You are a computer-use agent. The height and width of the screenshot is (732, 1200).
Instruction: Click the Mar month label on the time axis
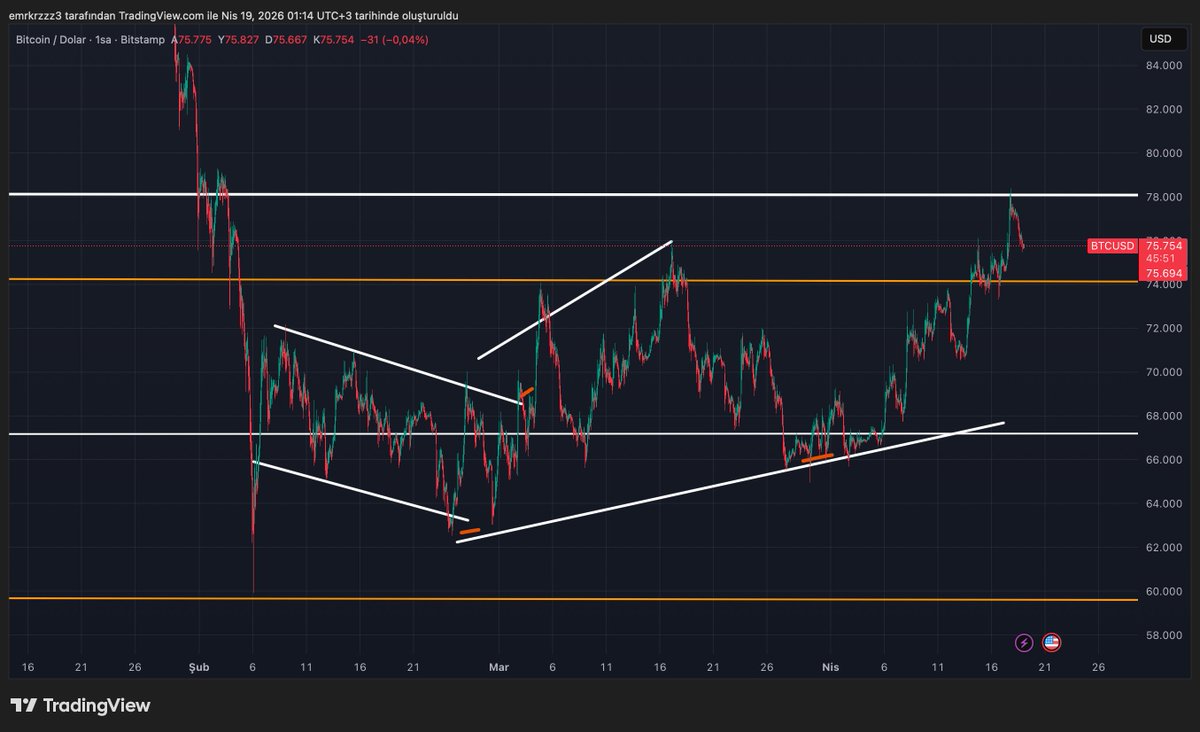498,667
